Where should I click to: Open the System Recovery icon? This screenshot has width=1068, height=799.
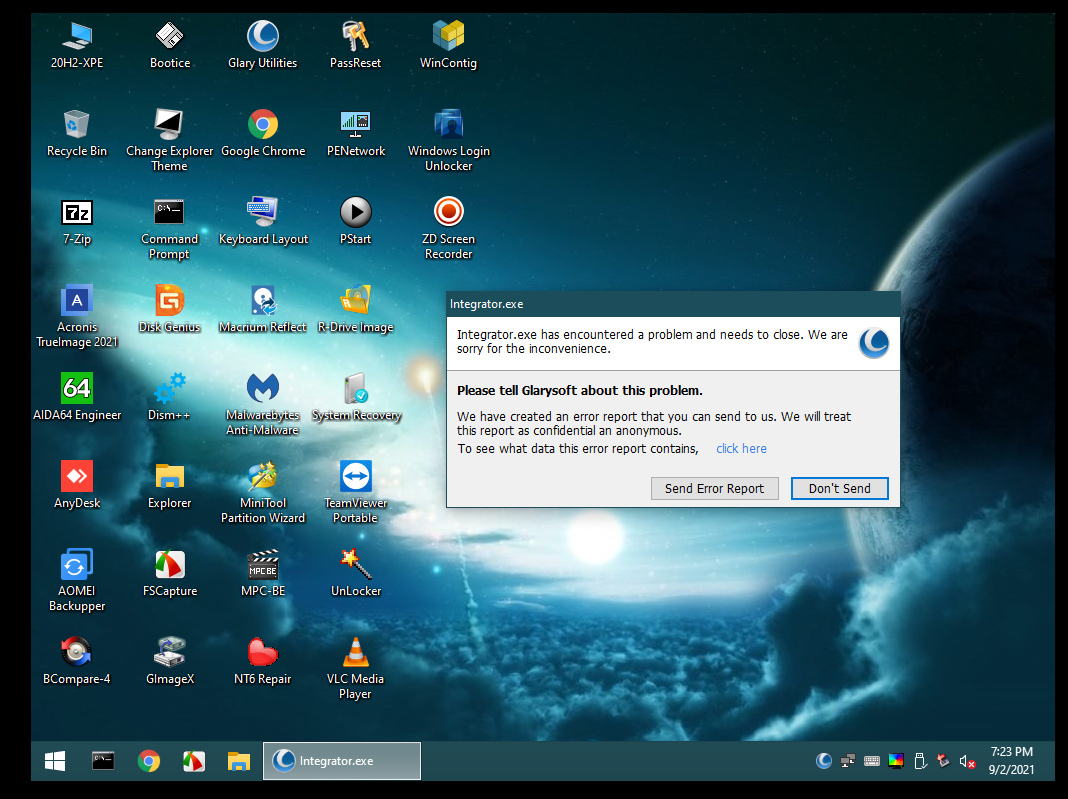(x=356, y=397)
